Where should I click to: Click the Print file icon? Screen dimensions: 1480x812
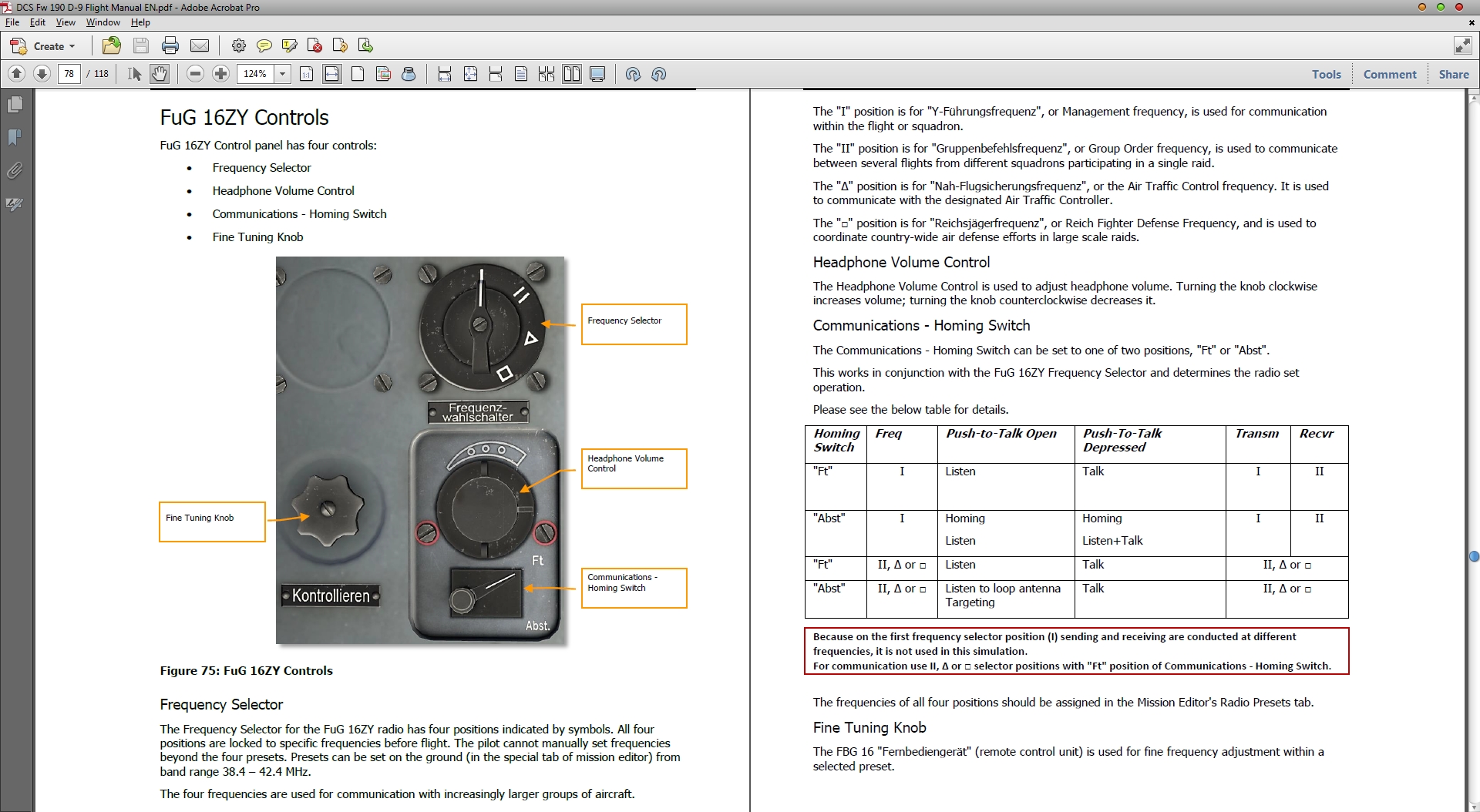click(x=170, y=46)
